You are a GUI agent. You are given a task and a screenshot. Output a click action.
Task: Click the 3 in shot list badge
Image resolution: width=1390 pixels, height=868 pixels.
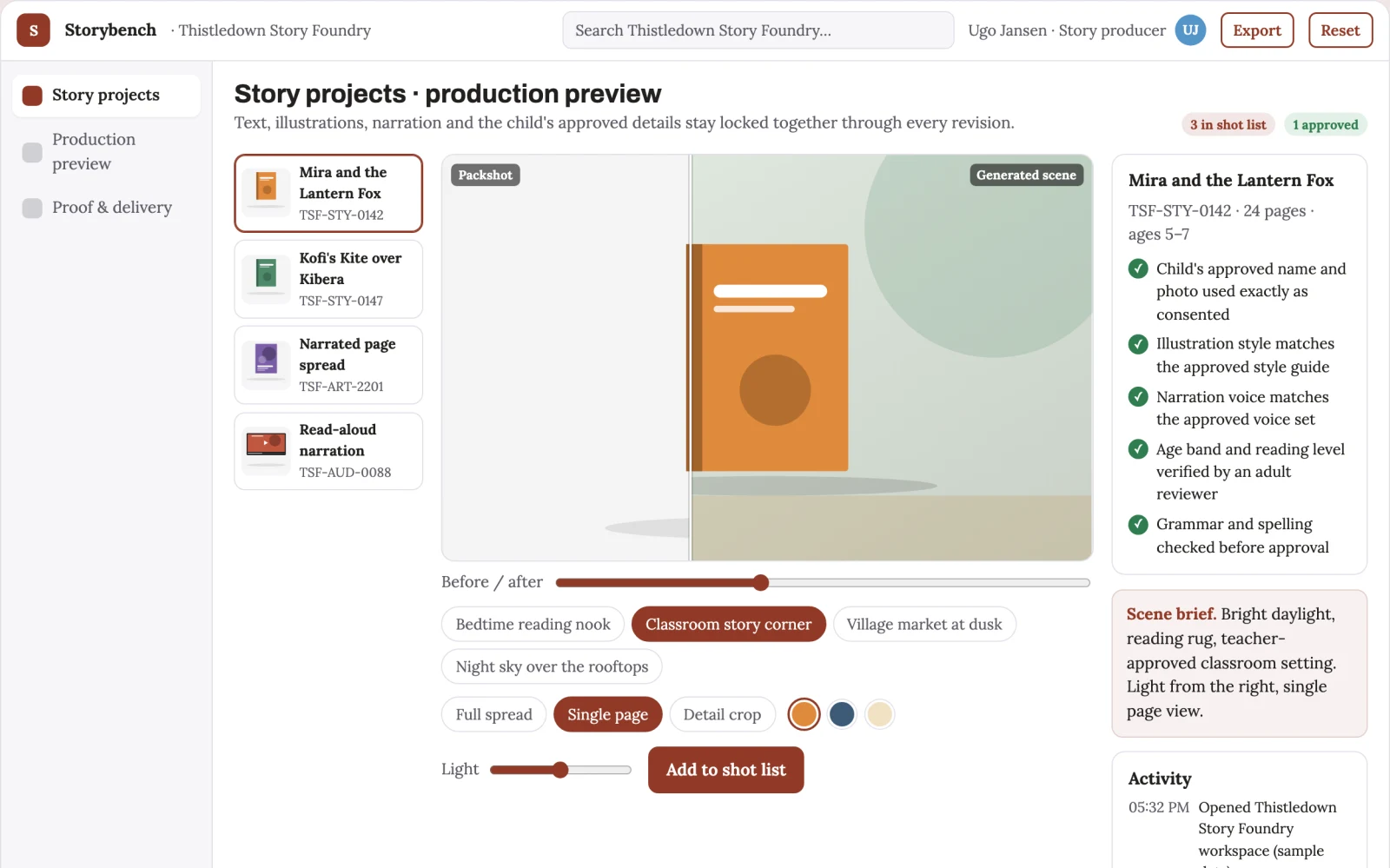tap(1228, 125)
